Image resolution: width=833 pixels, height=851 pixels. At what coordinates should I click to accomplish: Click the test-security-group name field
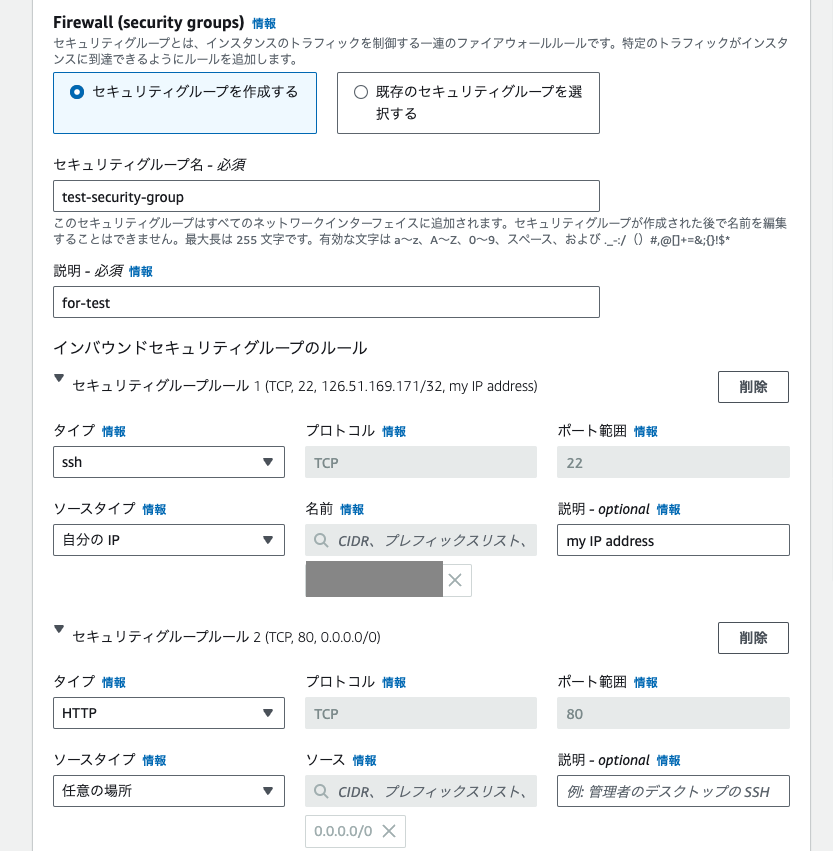click(325, 196)
